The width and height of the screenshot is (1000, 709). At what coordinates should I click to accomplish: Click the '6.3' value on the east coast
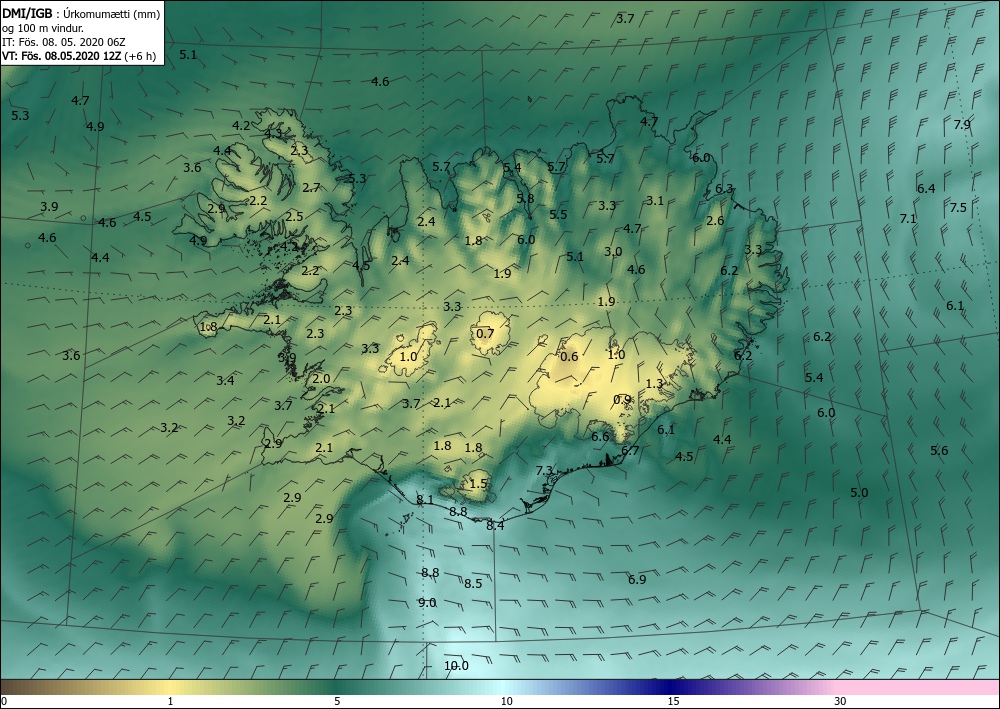724,189
